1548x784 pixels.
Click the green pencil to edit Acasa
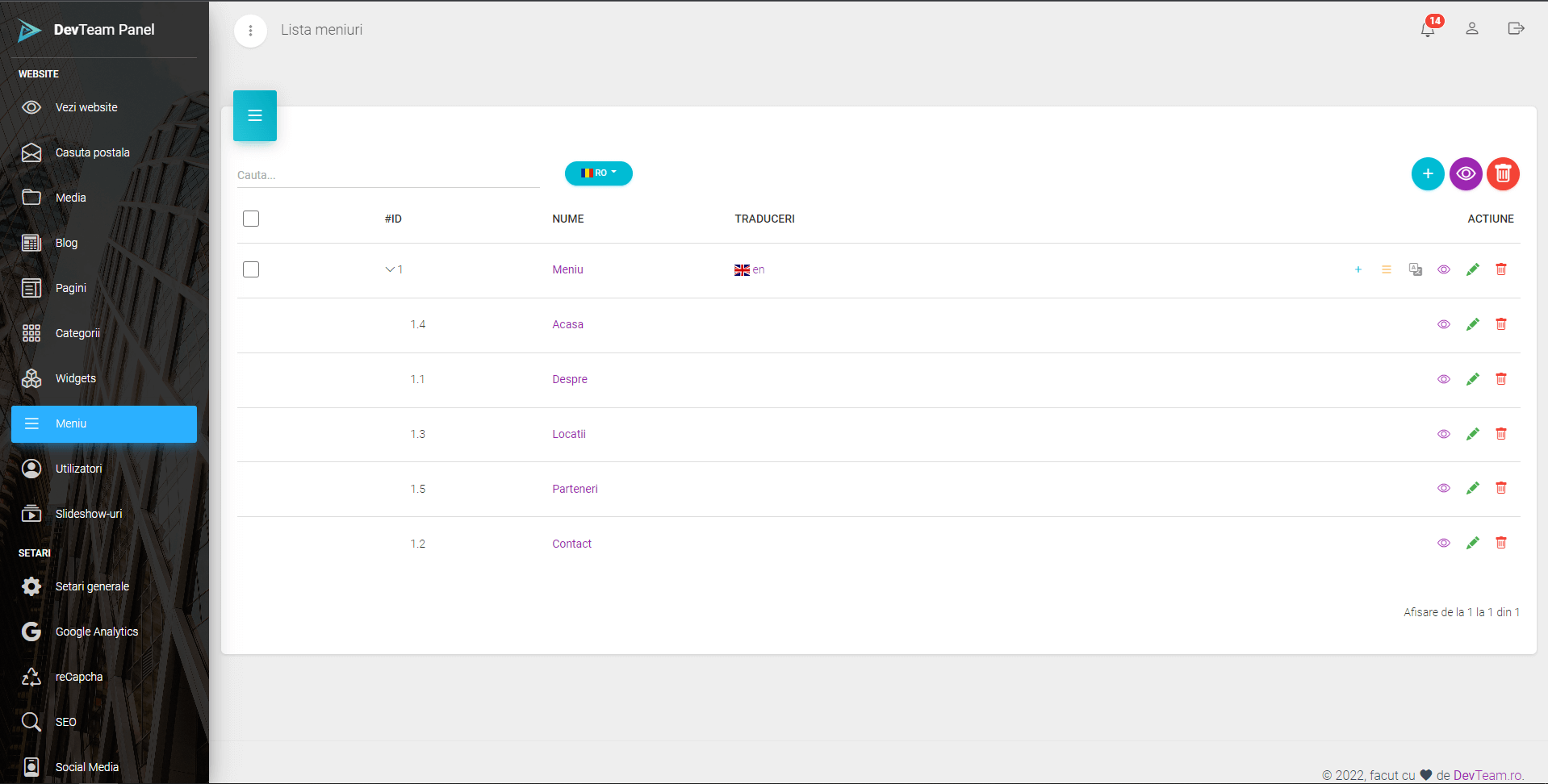point(1473,324)
